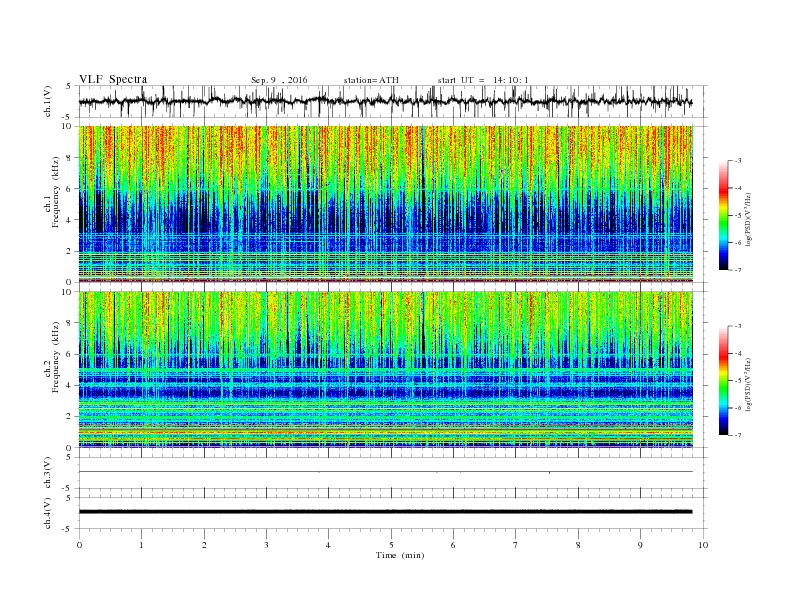
Task: Click the ch.1 spectrogram color bar
Action: (x=724, y=215)
